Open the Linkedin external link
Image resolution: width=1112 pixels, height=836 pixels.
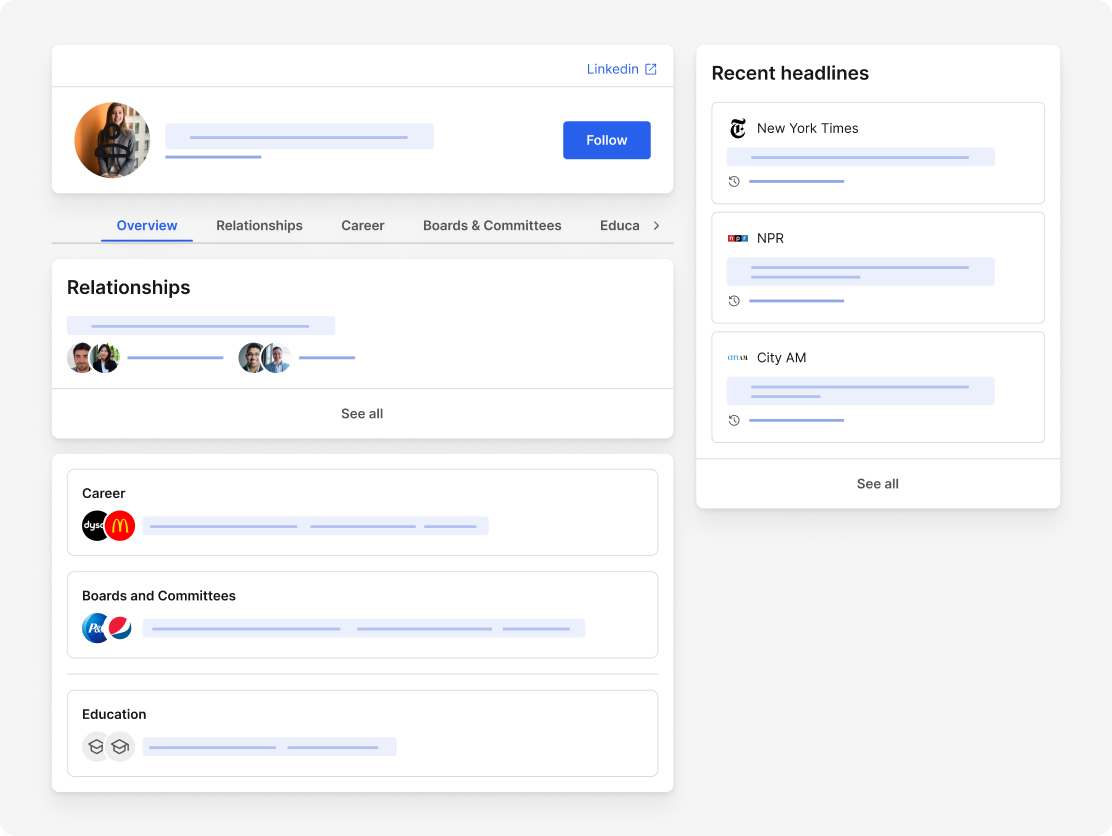coord(621,69)
